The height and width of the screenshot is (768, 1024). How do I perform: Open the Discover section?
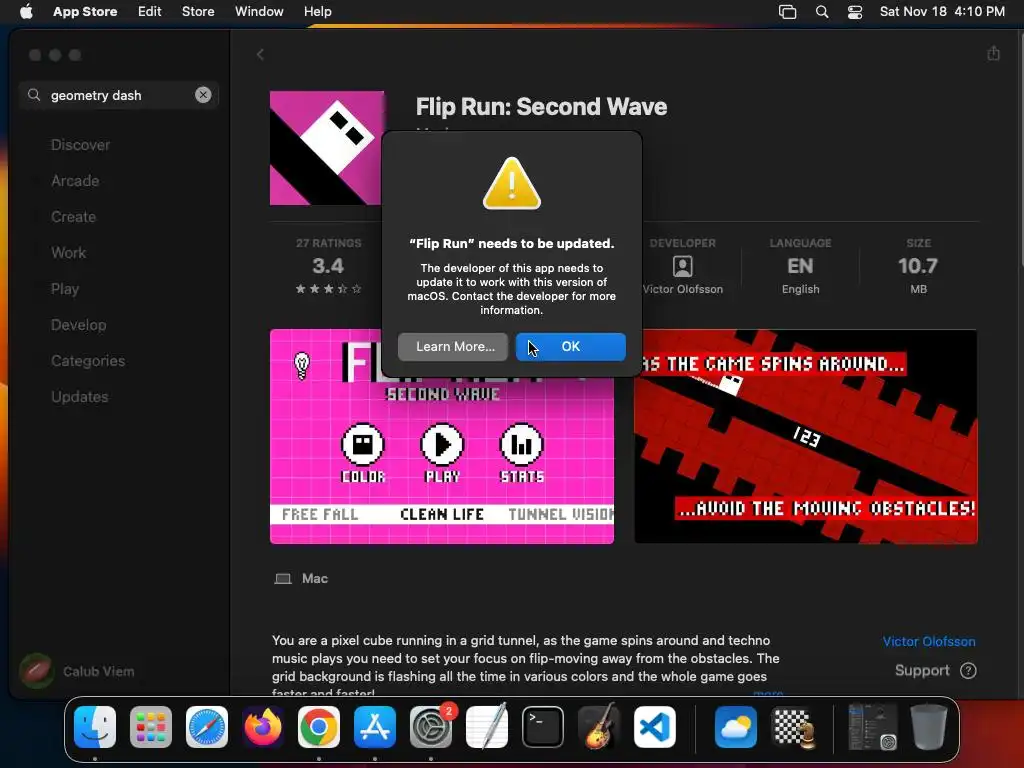coord(80,145)
